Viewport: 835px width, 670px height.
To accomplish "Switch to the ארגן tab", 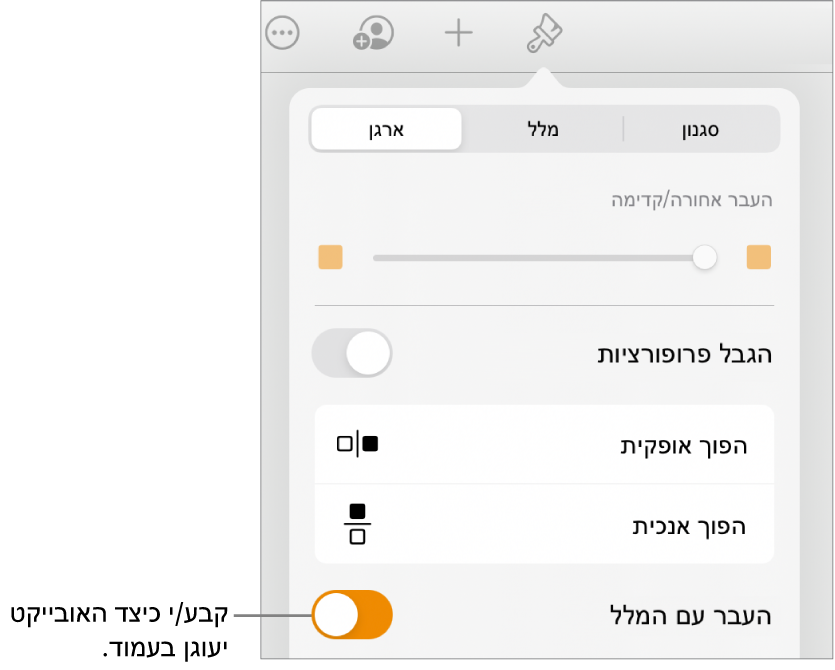I will (x=386, y=129).
